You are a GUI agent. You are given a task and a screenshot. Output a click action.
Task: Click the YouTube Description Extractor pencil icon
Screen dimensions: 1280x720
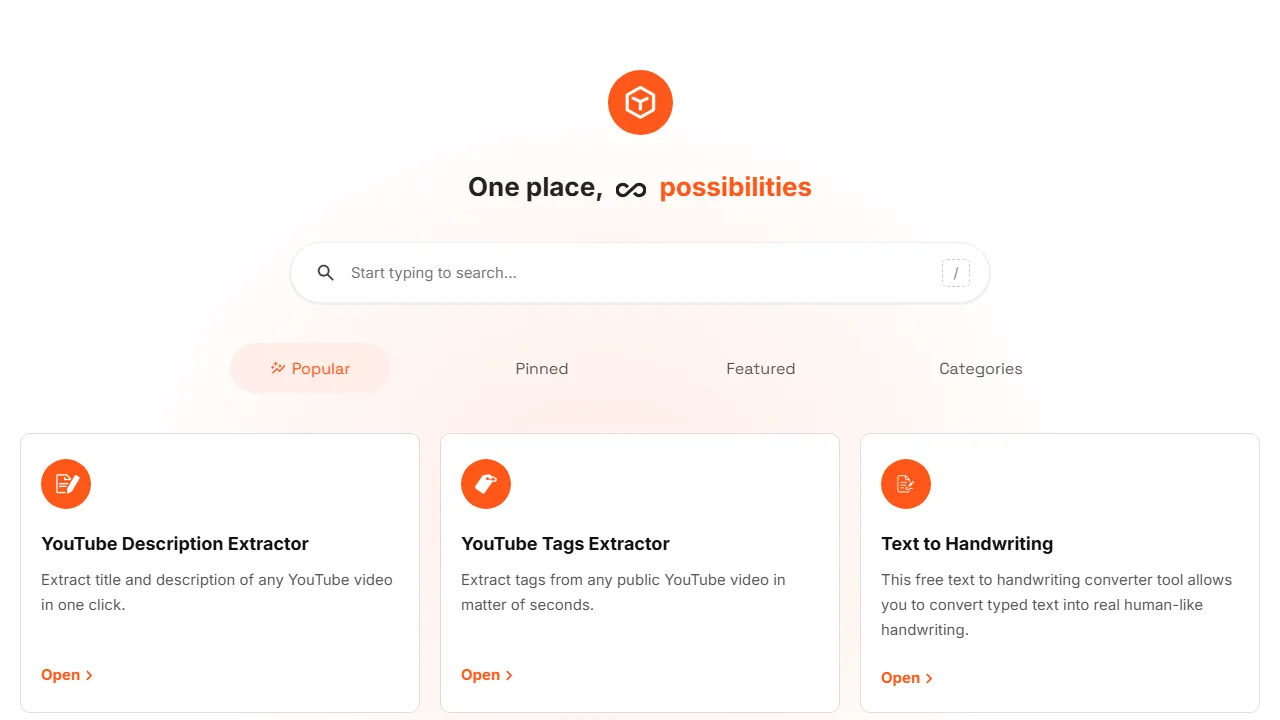click(66, 484)
